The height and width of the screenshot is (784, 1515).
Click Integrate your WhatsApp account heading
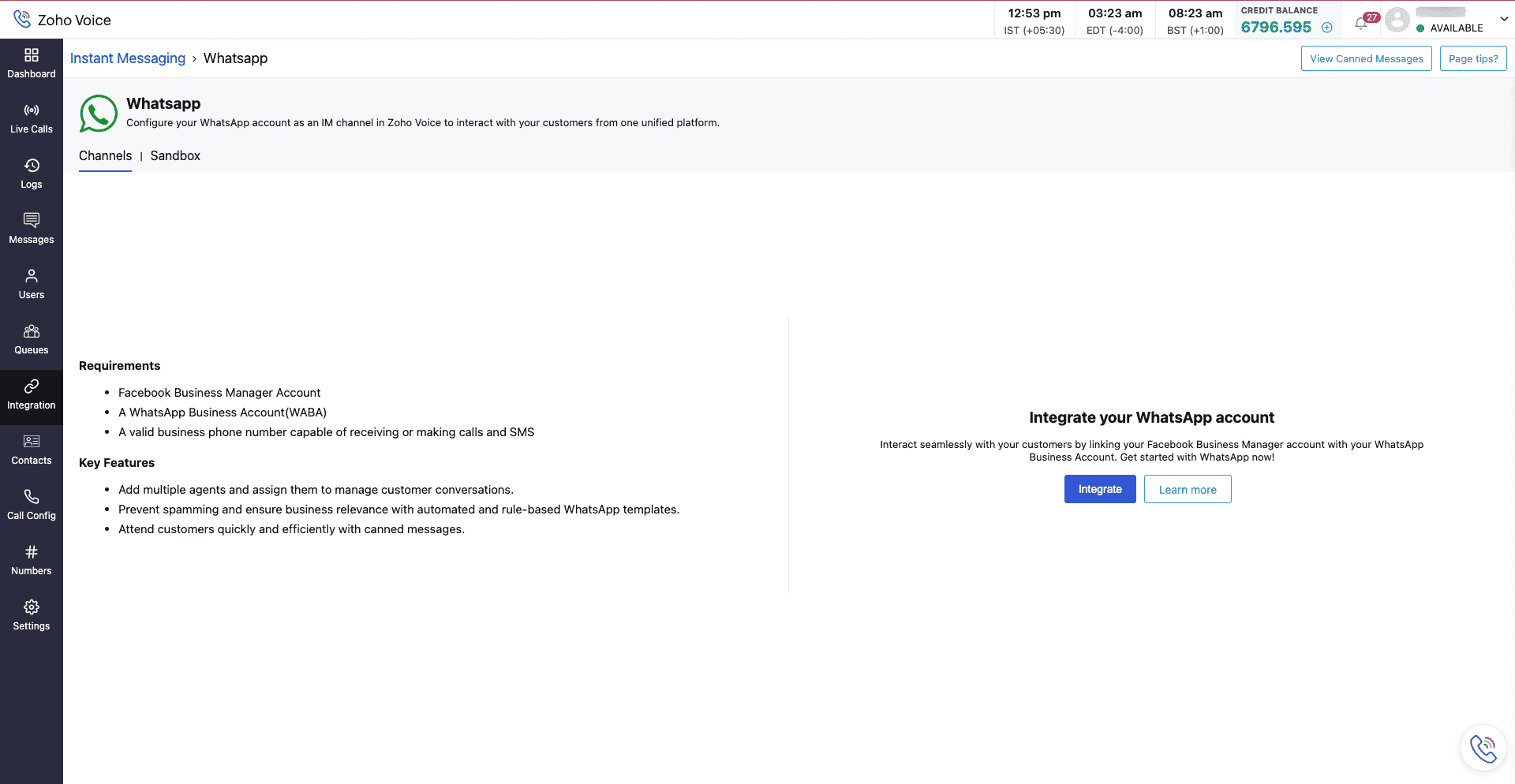(x=1152, y=417)
